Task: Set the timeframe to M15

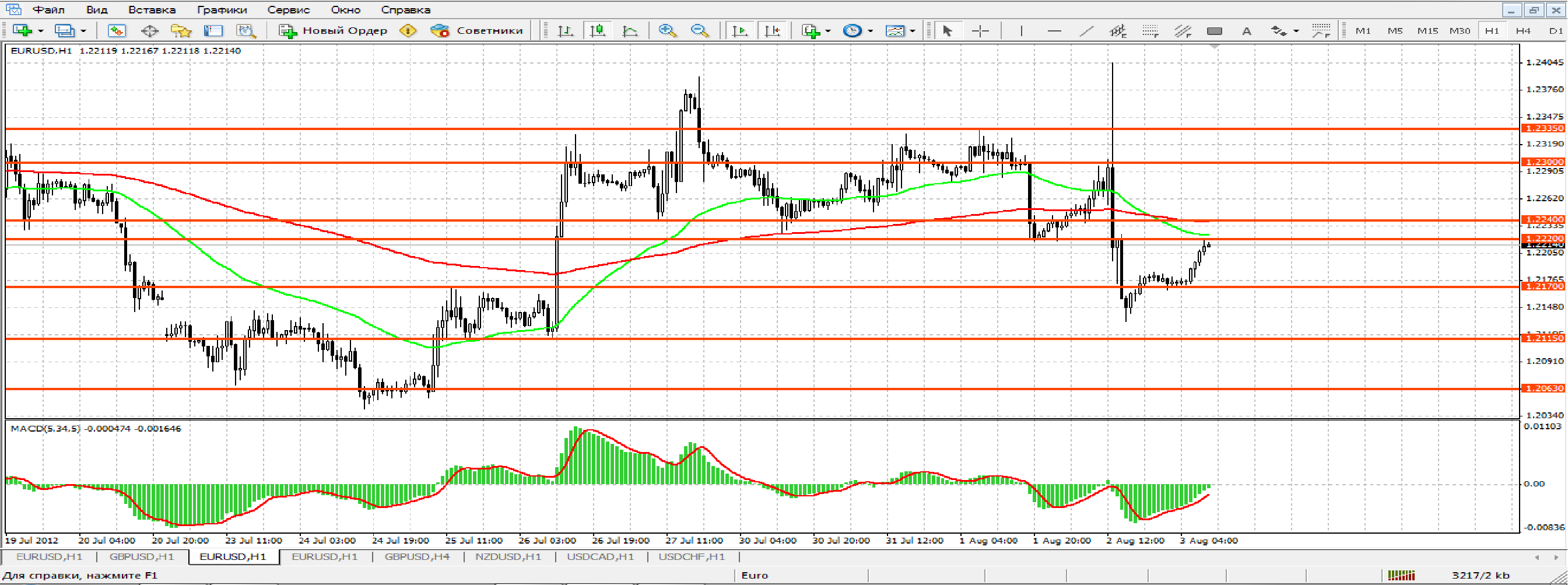Action: [x=1427, y=30]
